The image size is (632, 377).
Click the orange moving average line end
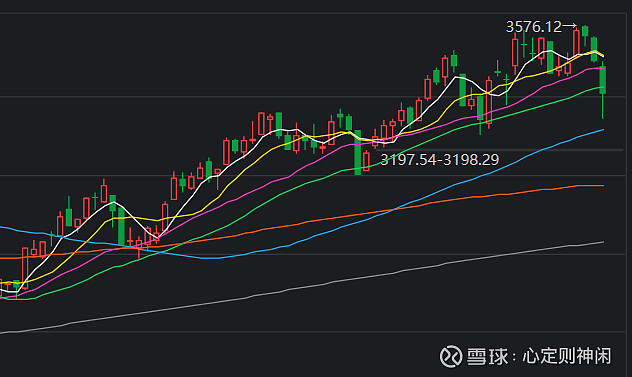[603, 185]
